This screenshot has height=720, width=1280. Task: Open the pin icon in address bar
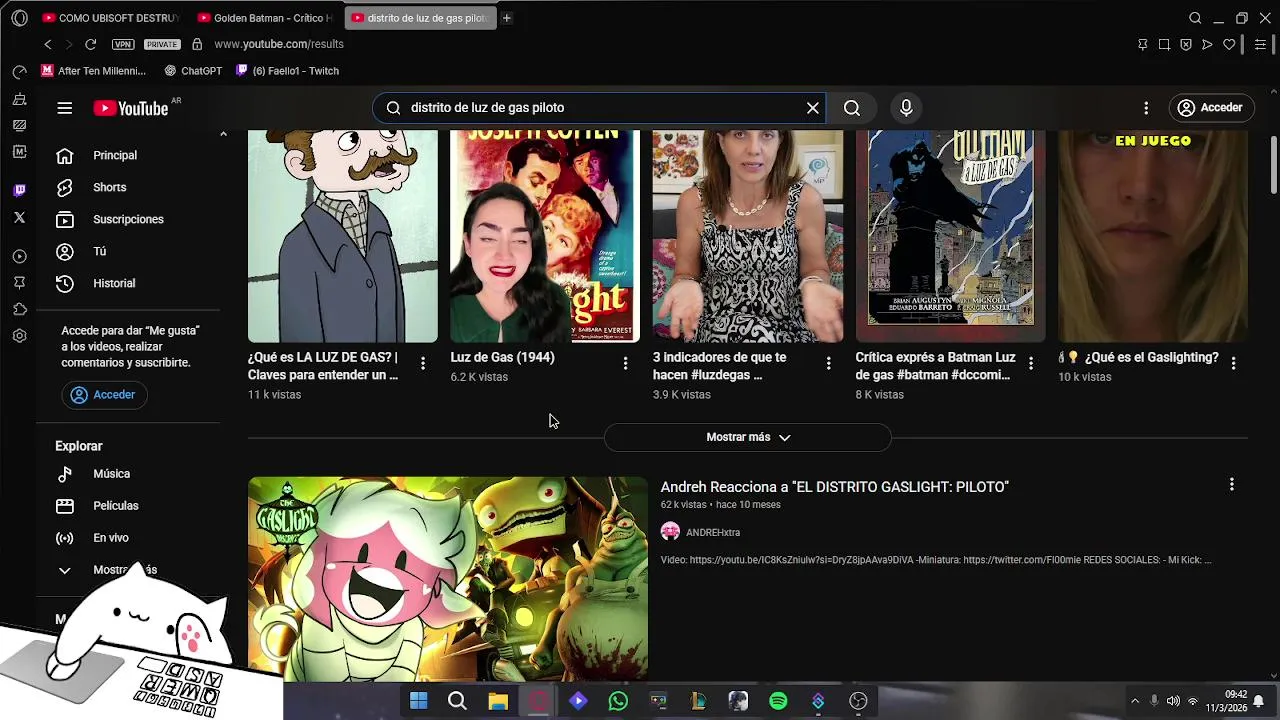tap(1143, 44)
